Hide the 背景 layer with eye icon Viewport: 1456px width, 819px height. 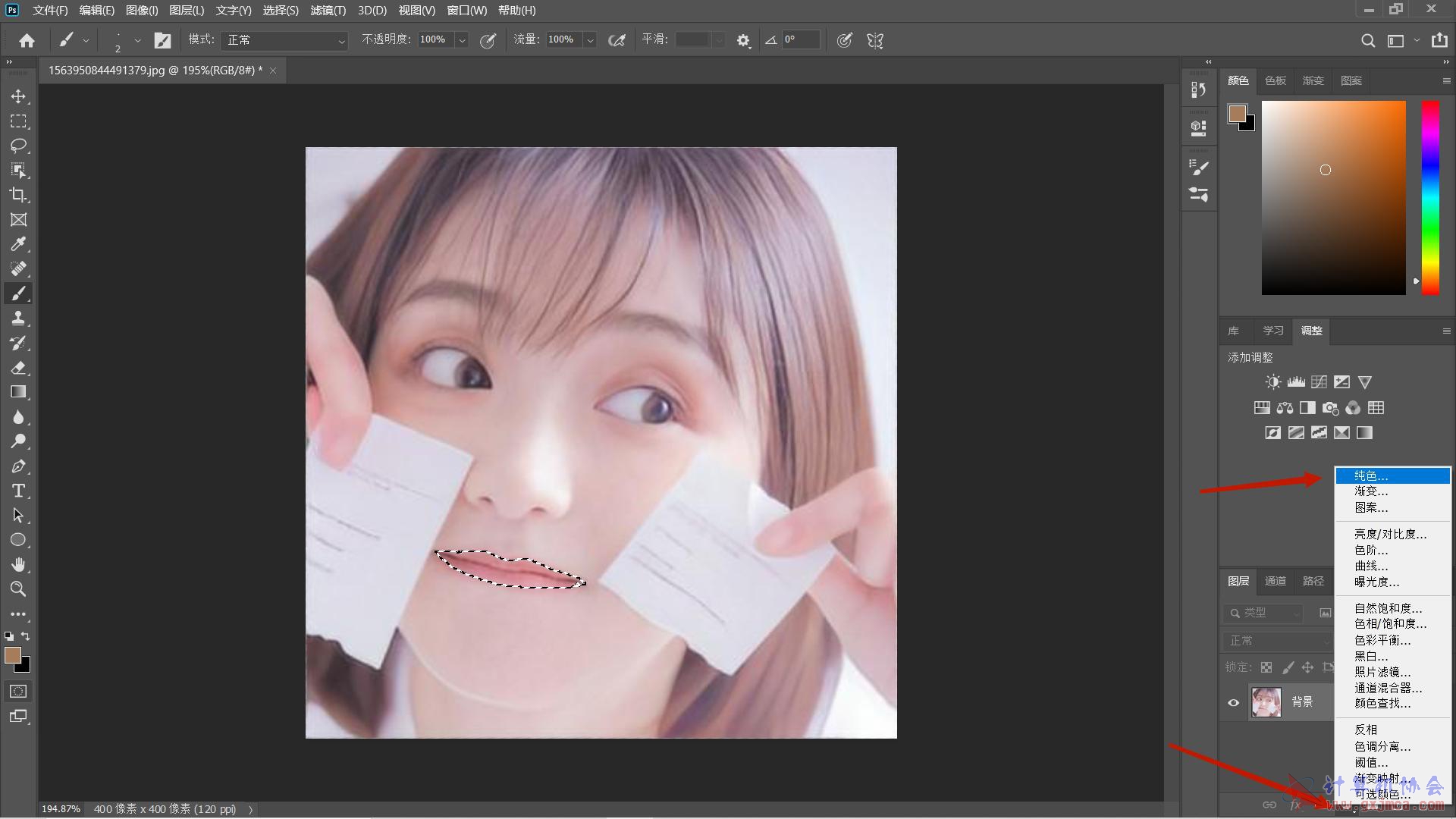(x=1233, y=702)
